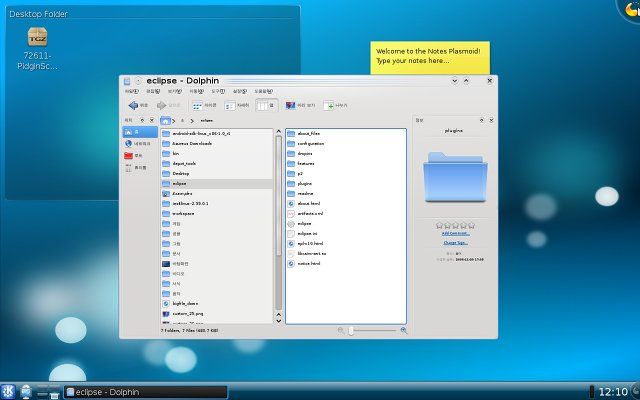Select the Examples folder icon
This screenshot has height=400, width=640.
tap(166, 193)
